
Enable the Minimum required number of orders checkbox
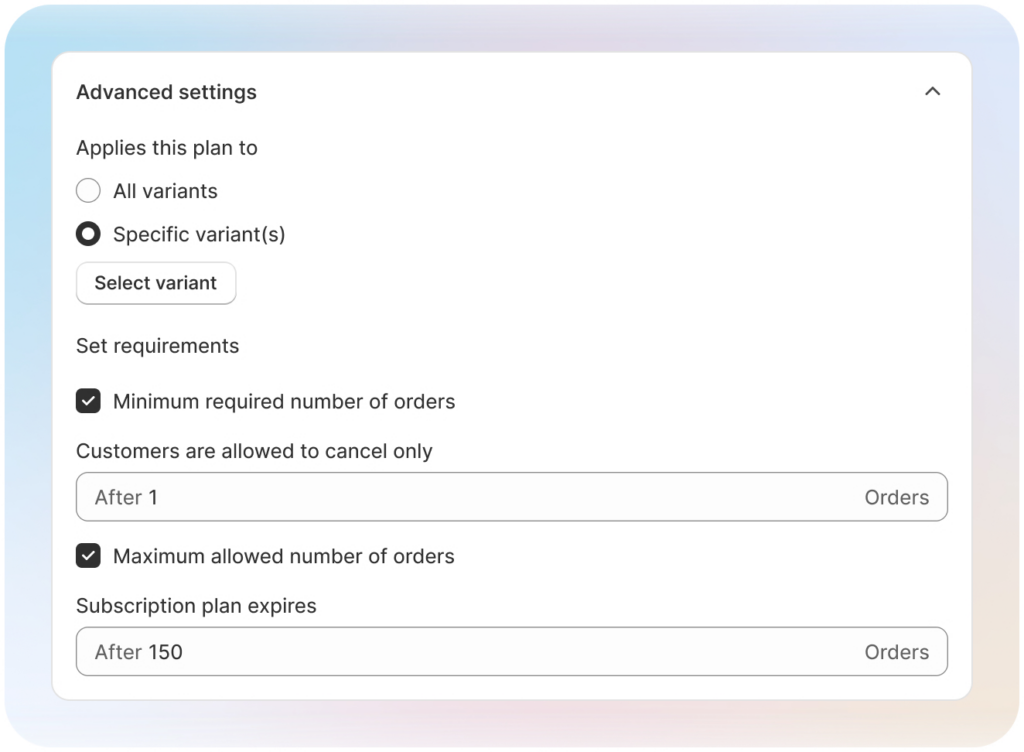(x=88, y=401)
